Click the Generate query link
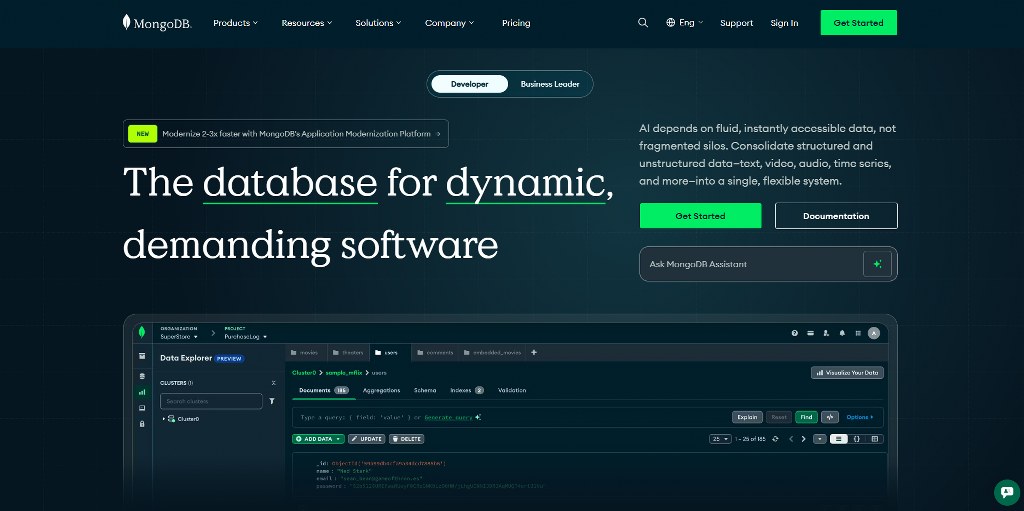This screenshot has height=511, width=1024. point(448,417)
